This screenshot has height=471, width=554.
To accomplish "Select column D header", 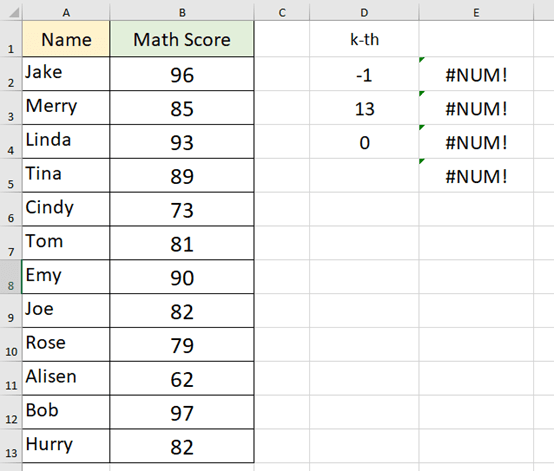I will click(364, 13).
